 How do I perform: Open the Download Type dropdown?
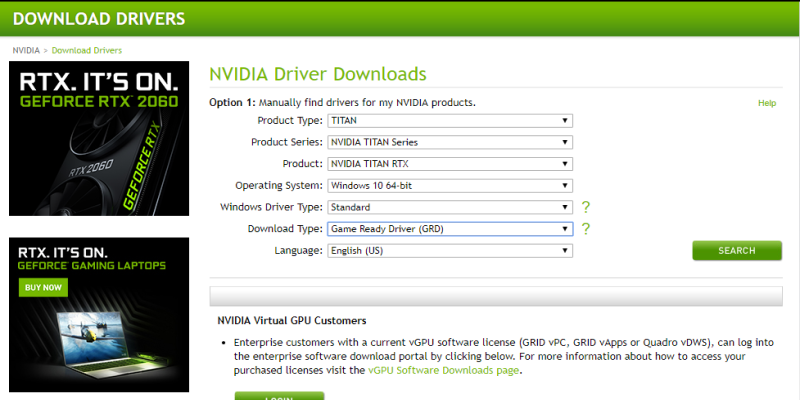[x=450, y=229]
